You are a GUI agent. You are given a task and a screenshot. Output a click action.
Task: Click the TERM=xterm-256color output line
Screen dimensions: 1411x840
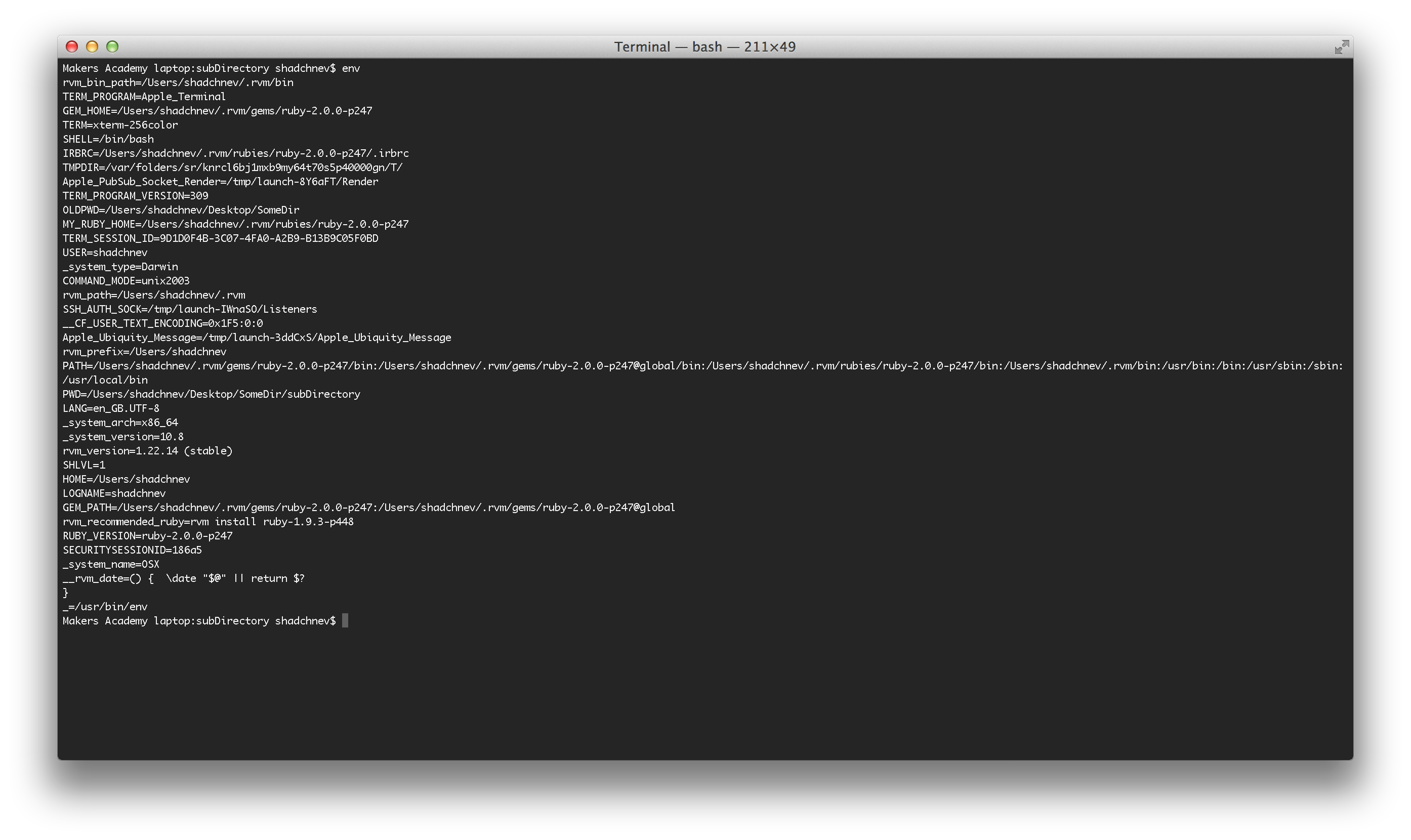[x=120, y=125]
